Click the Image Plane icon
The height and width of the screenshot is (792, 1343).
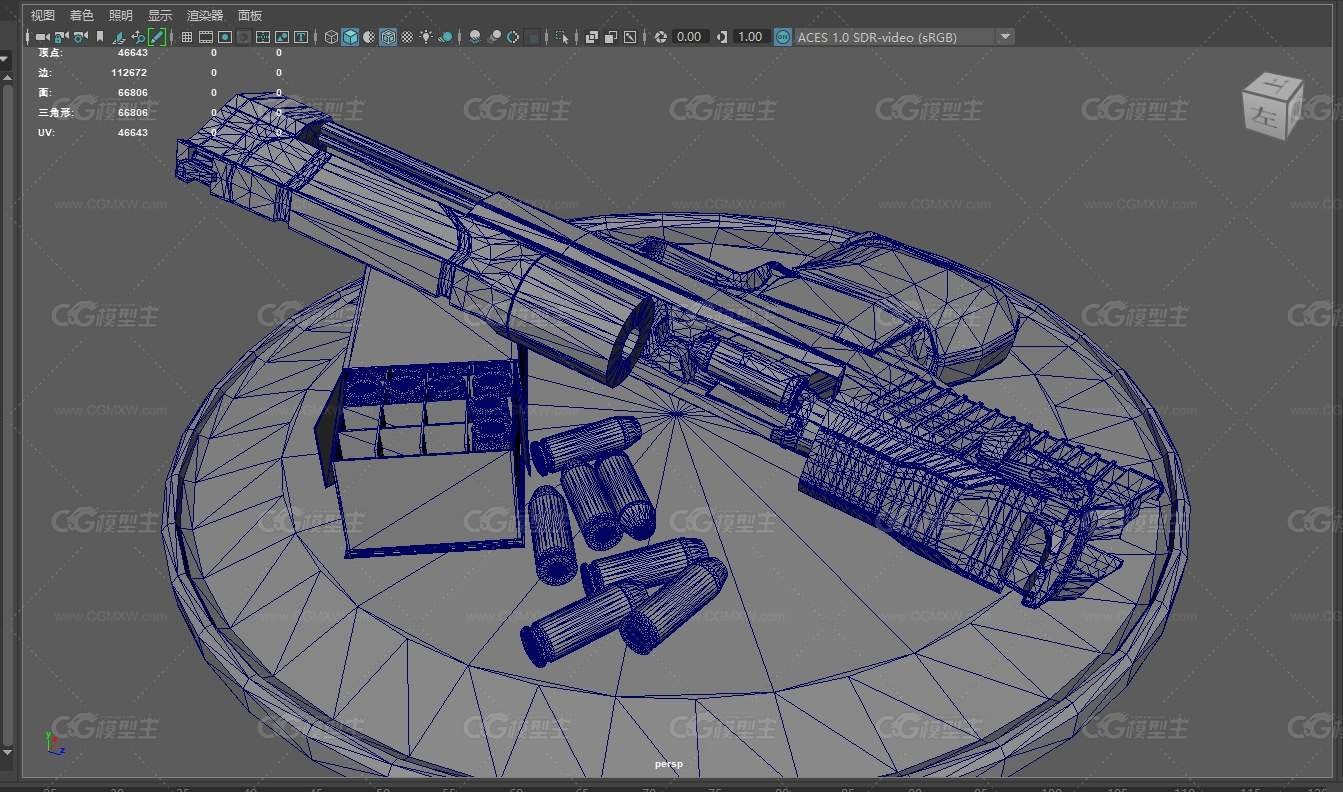(119, 37)
